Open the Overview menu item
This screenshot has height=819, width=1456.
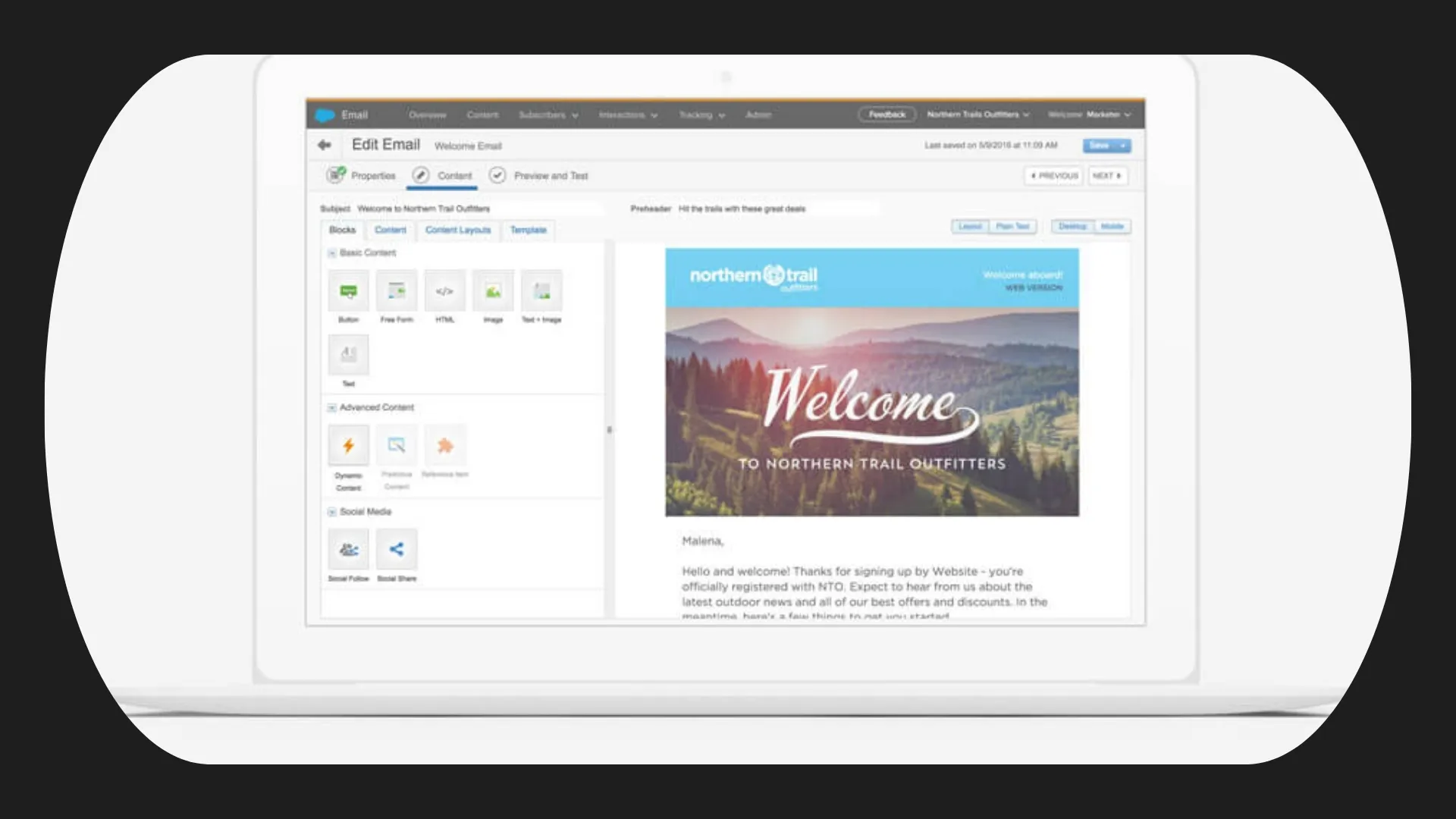tap(428, 115)
